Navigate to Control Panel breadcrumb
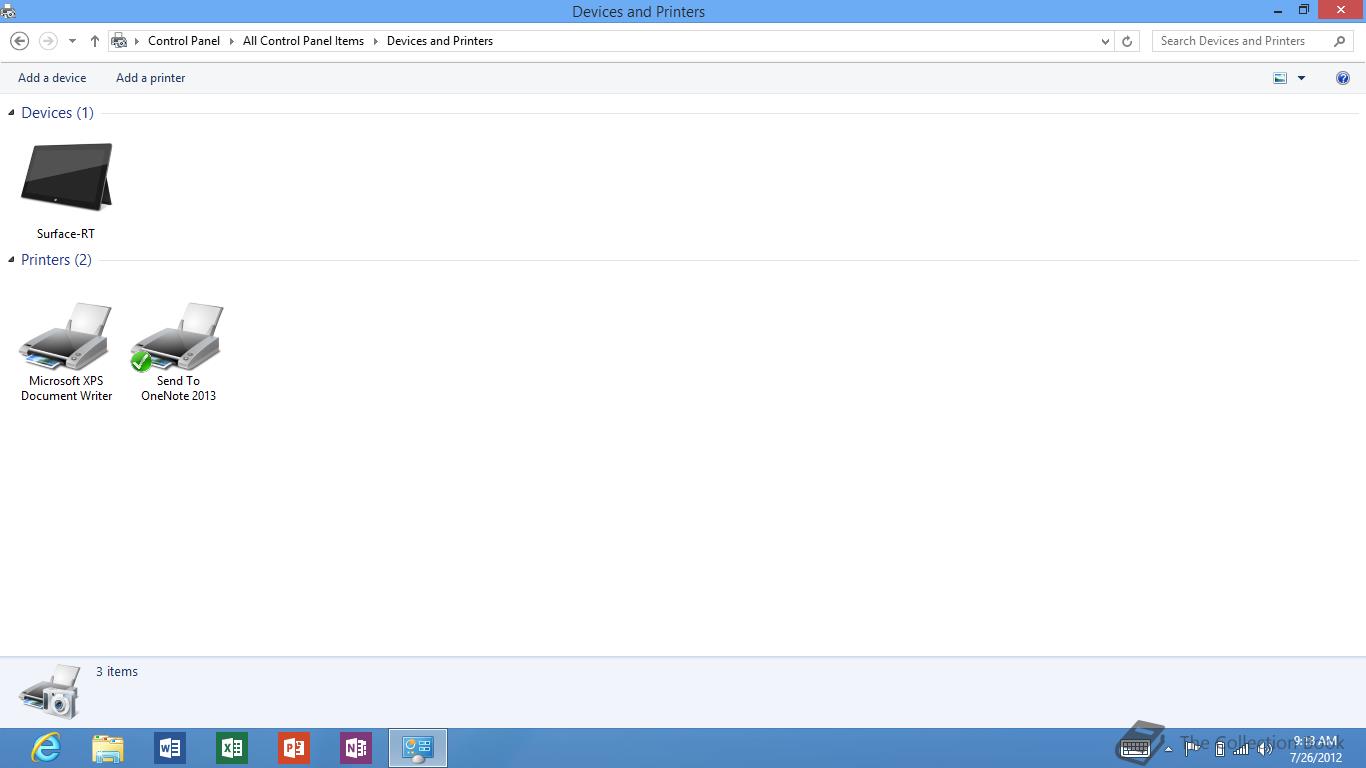Viewport: 1366px width, 768px height. pyautogui.click(x=184, y=41)
